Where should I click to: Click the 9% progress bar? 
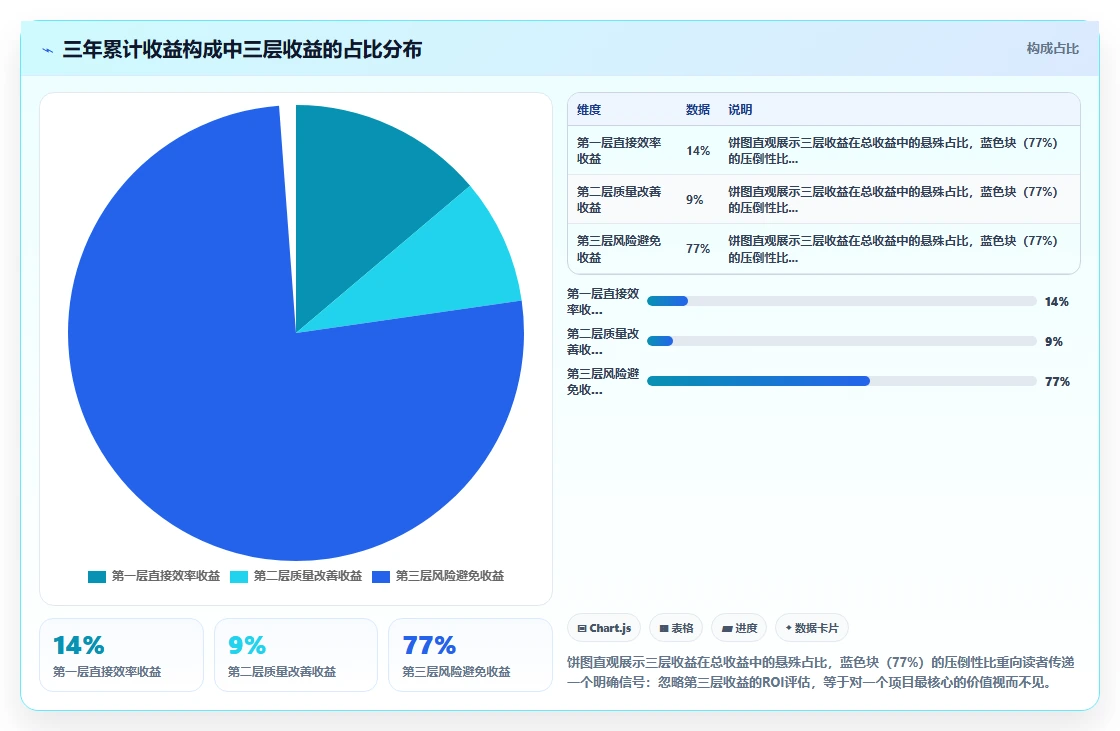click(841, 342)
